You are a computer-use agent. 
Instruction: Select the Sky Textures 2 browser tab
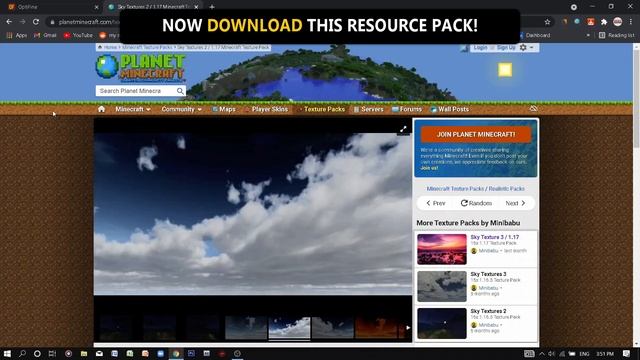(x=153, y=7)
